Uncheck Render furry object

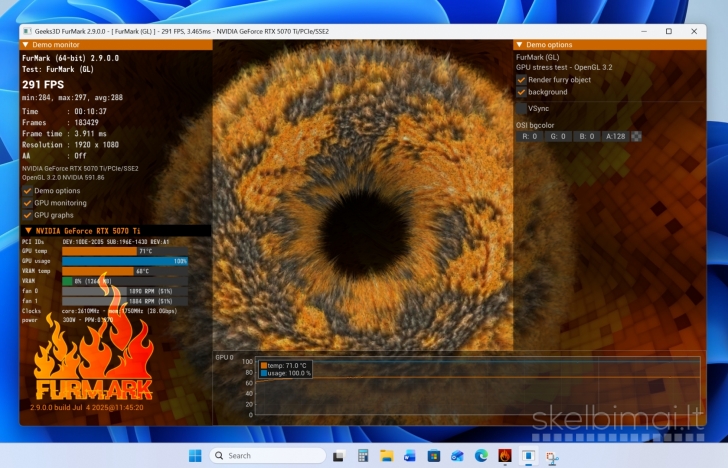tap(521, 79)
